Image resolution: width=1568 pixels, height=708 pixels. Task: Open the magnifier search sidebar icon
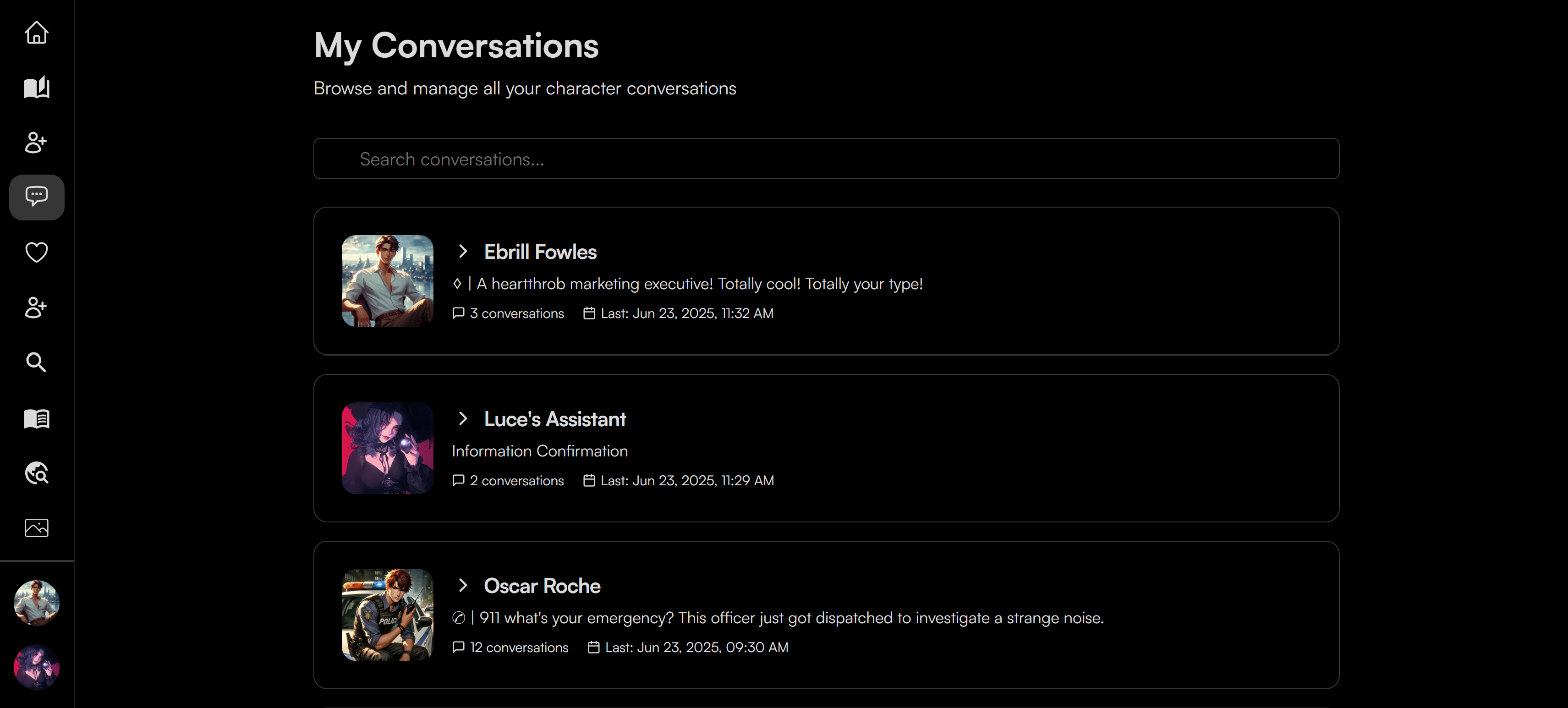point(37,362)
